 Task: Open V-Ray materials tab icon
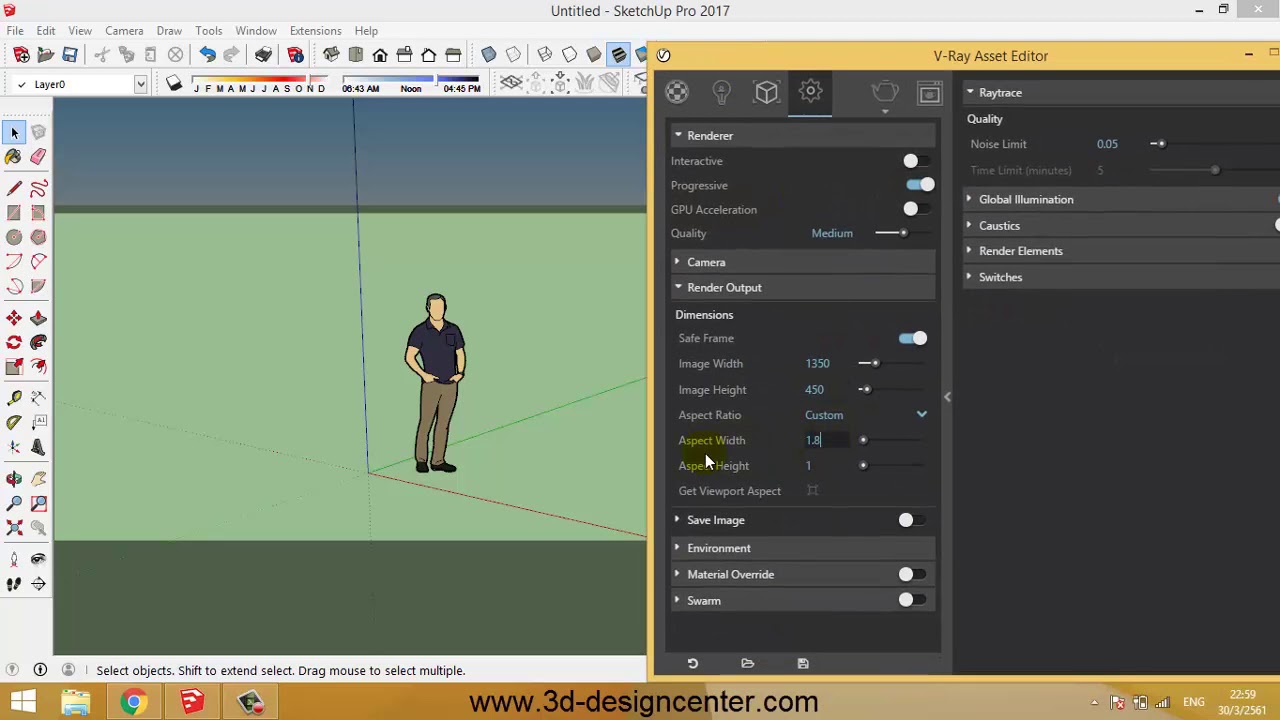tap(677, 92)
